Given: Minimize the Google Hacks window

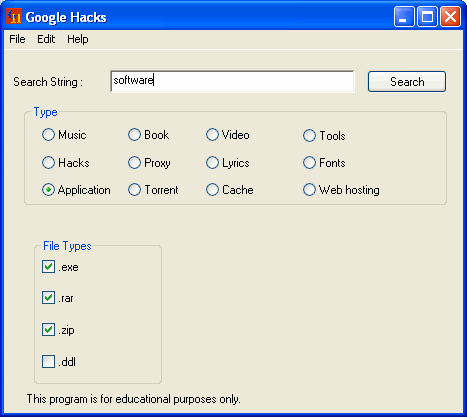Looking at the screenshot, I should (404, 17).
